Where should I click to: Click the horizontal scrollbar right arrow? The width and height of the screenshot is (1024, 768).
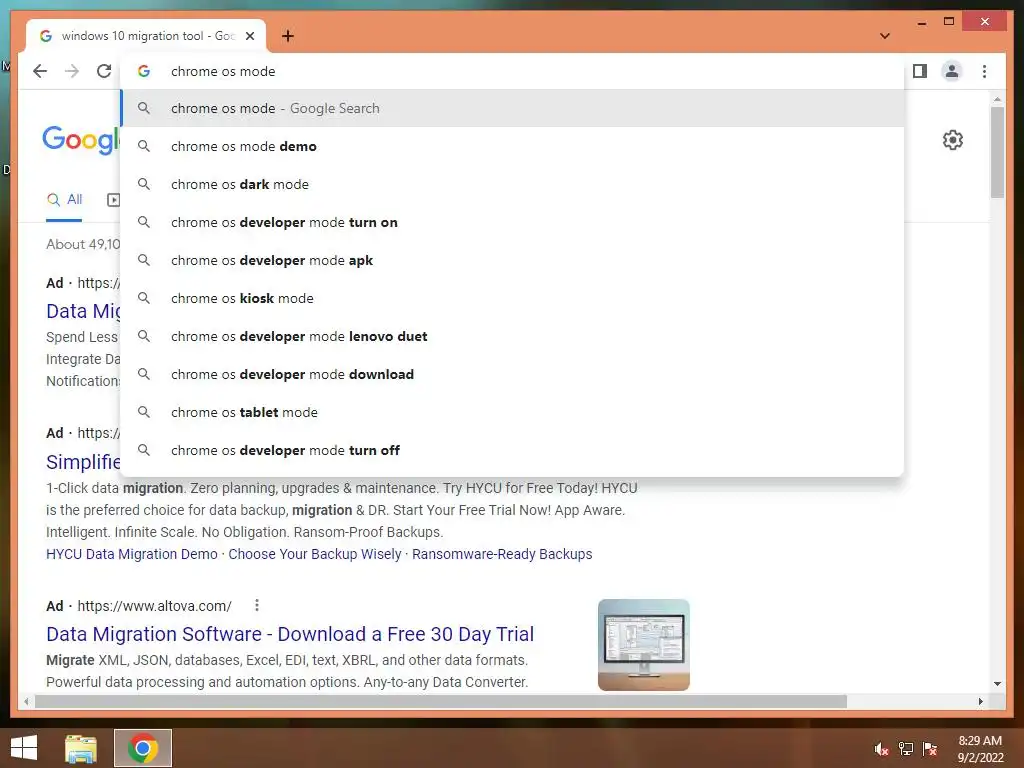pos(980,701)
